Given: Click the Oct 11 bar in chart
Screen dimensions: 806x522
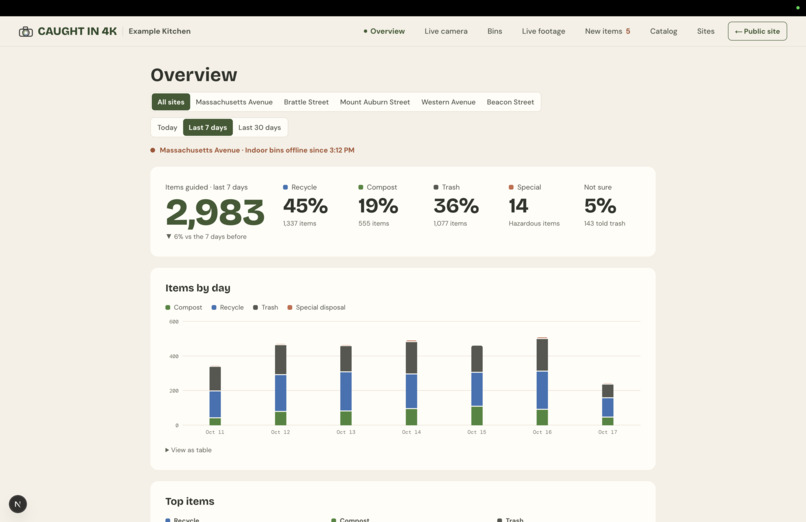Looking at the screenshot, I should coord(215,396).
